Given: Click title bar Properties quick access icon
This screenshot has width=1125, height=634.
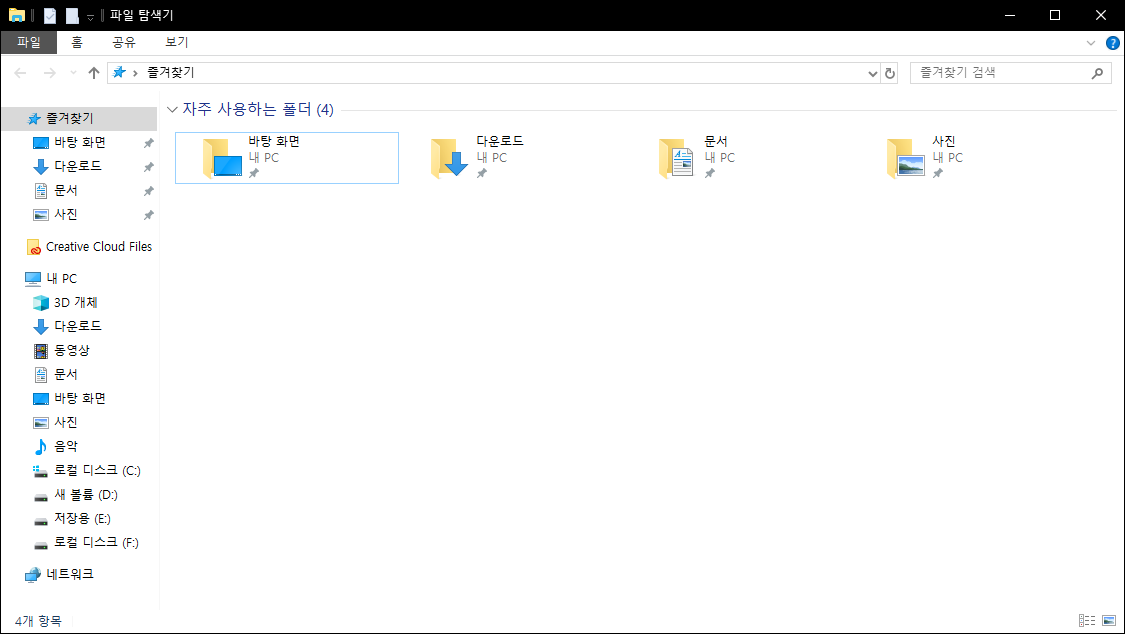Looking at the screenshot, I should point(50,15).
